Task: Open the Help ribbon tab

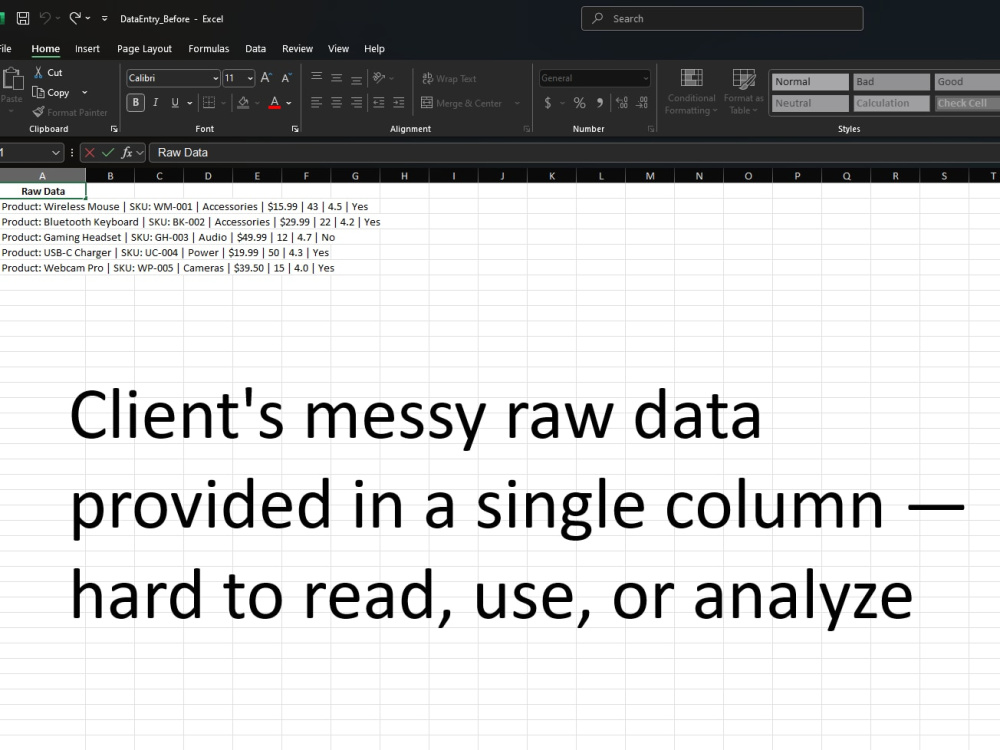Action: tap(374, 48)
